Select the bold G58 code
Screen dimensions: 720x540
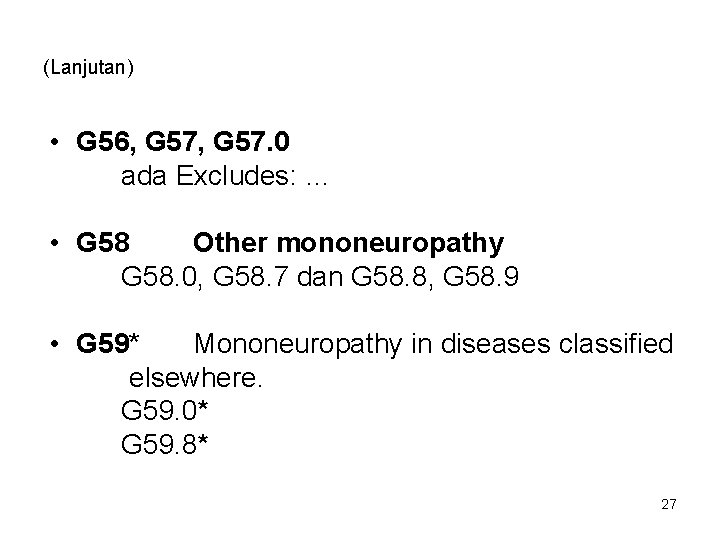103,242
